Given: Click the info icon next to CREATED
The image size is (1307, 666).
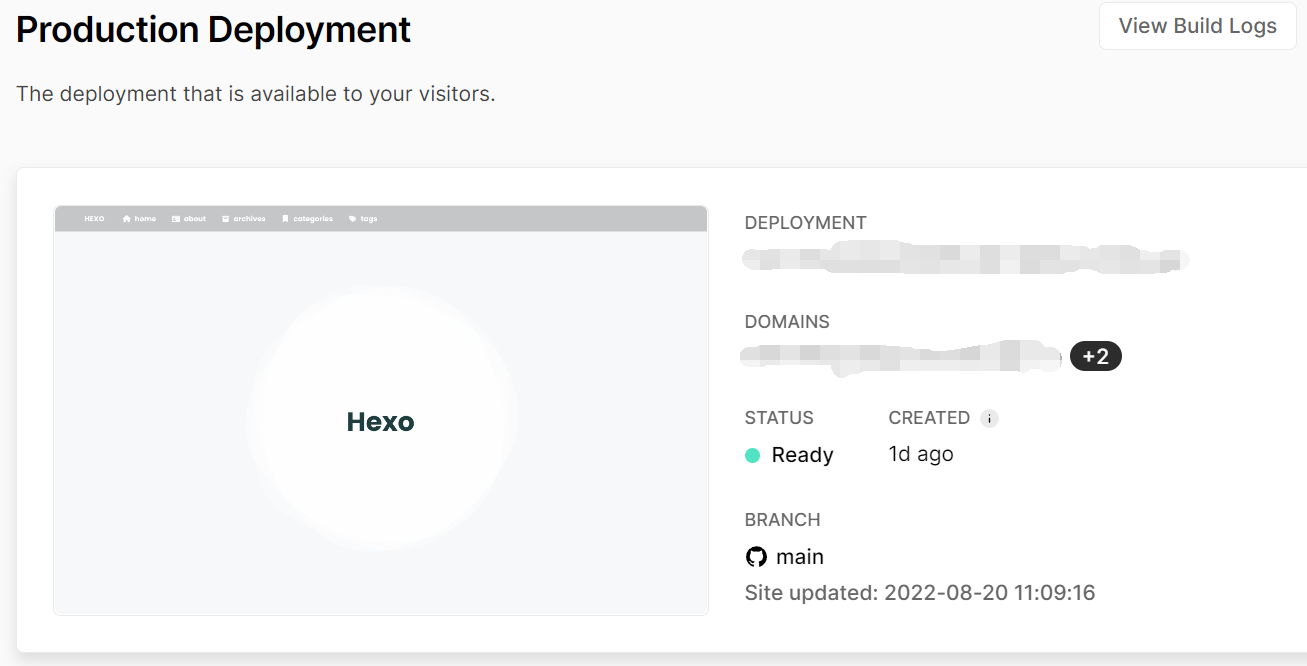Looking at the screenshot, I should [989, 419].
